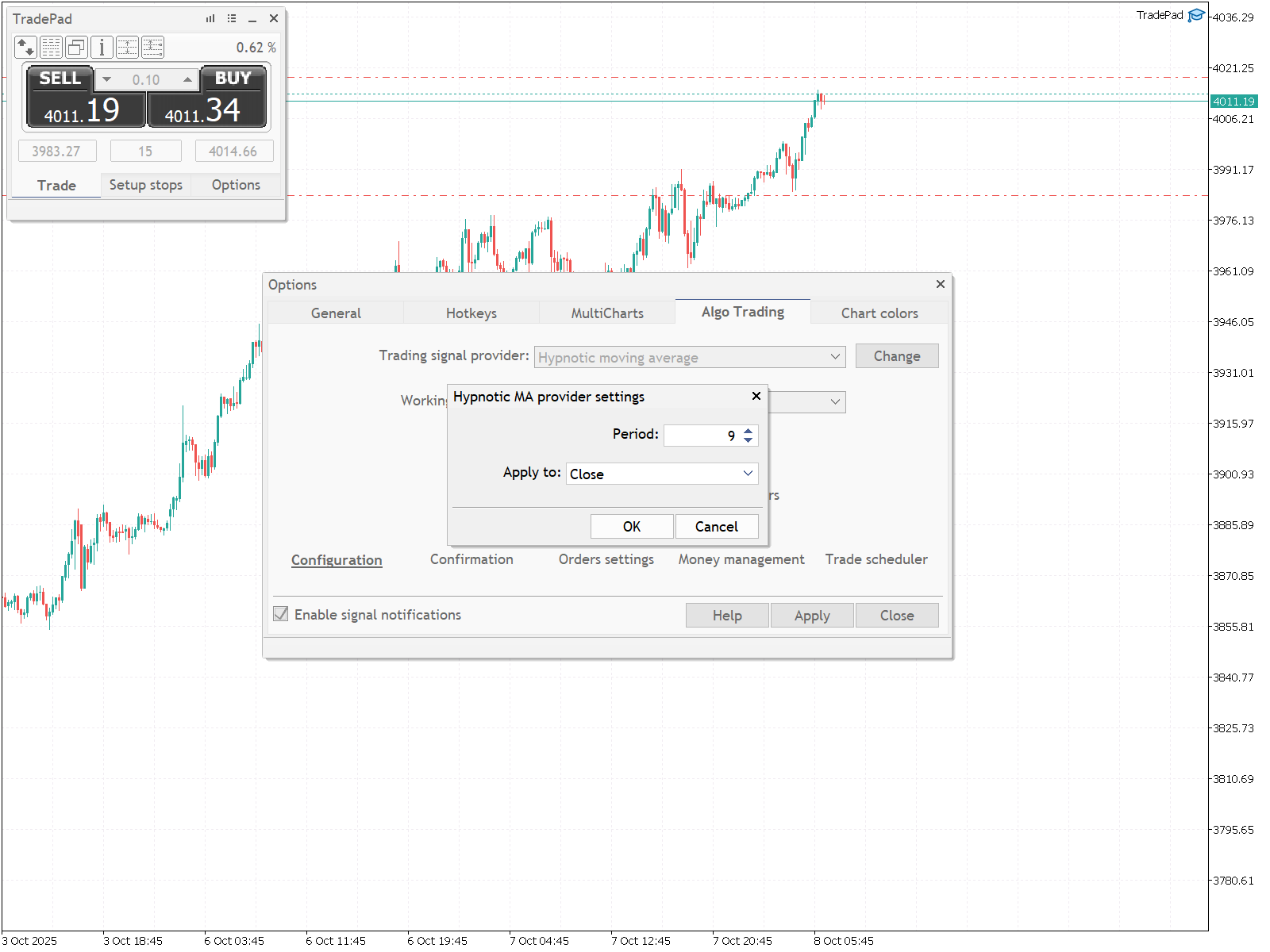Image resolution: width=1270 pixels, height=952 pixels.
Task: Open the info icon in TradePad
Action: tap(102, 48)
